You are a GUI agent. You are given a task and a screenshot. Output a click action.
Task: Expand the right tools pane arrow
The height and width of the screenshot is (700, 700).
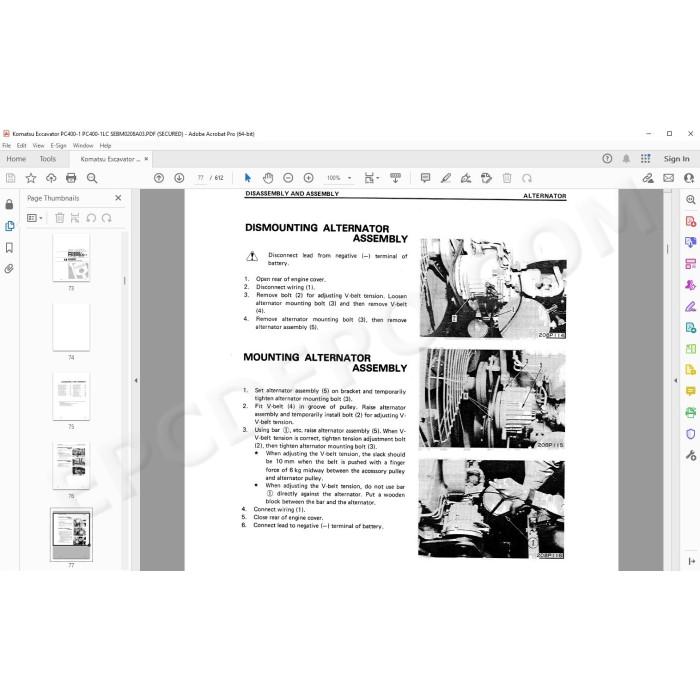(x=675, y=380)
